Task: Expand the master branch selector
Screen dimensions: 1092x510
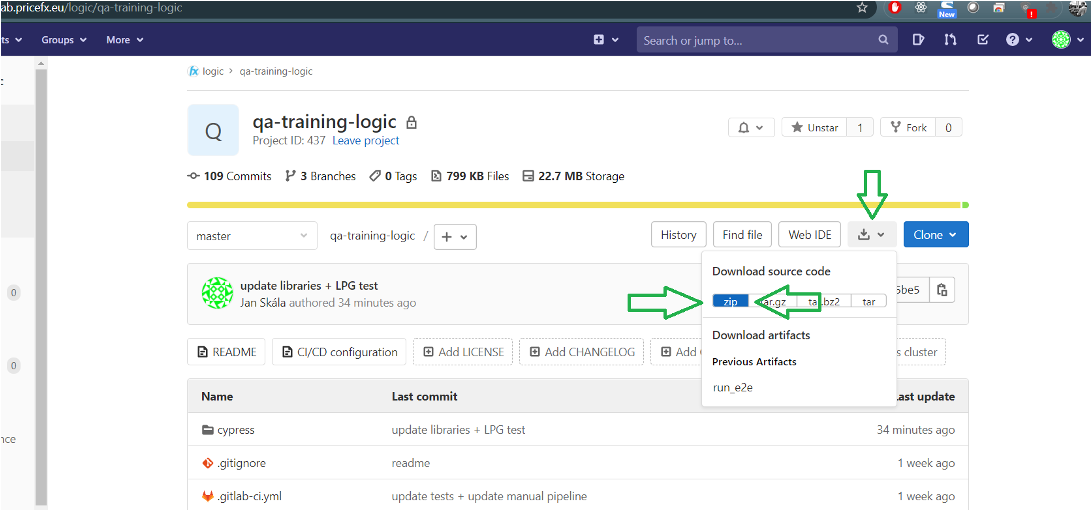Action: [251, 235]
